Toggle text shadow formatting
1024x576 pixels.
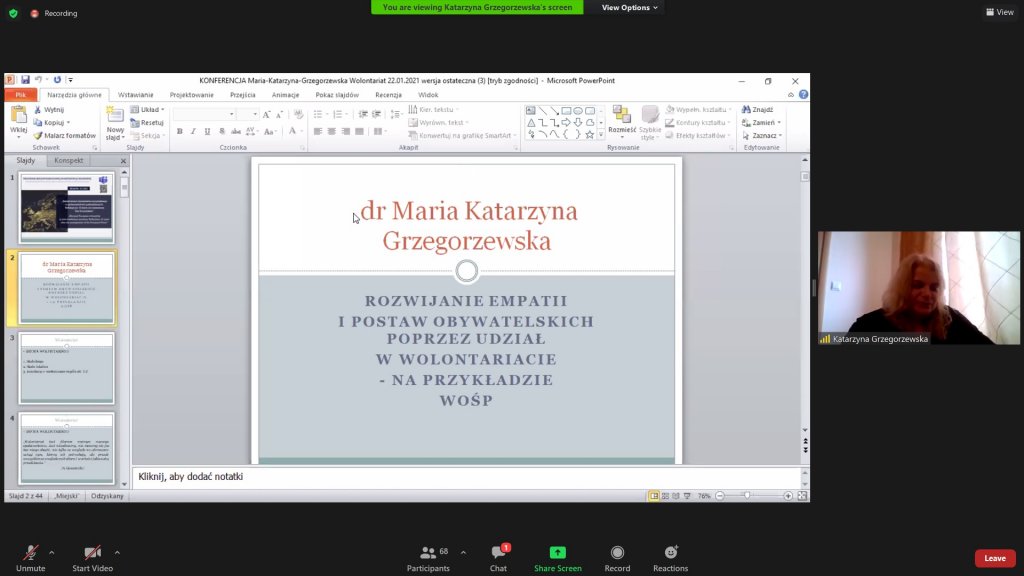point(222,131)
